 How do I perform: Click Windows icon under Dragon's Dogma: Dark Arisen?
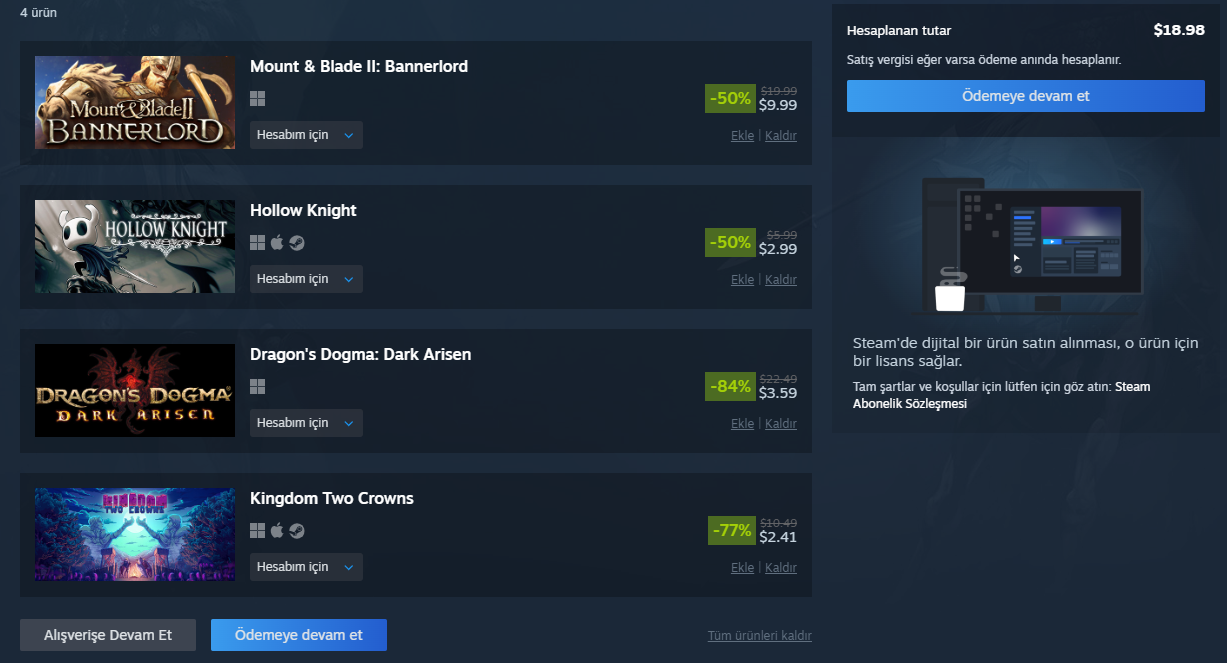tap(257, 387)
